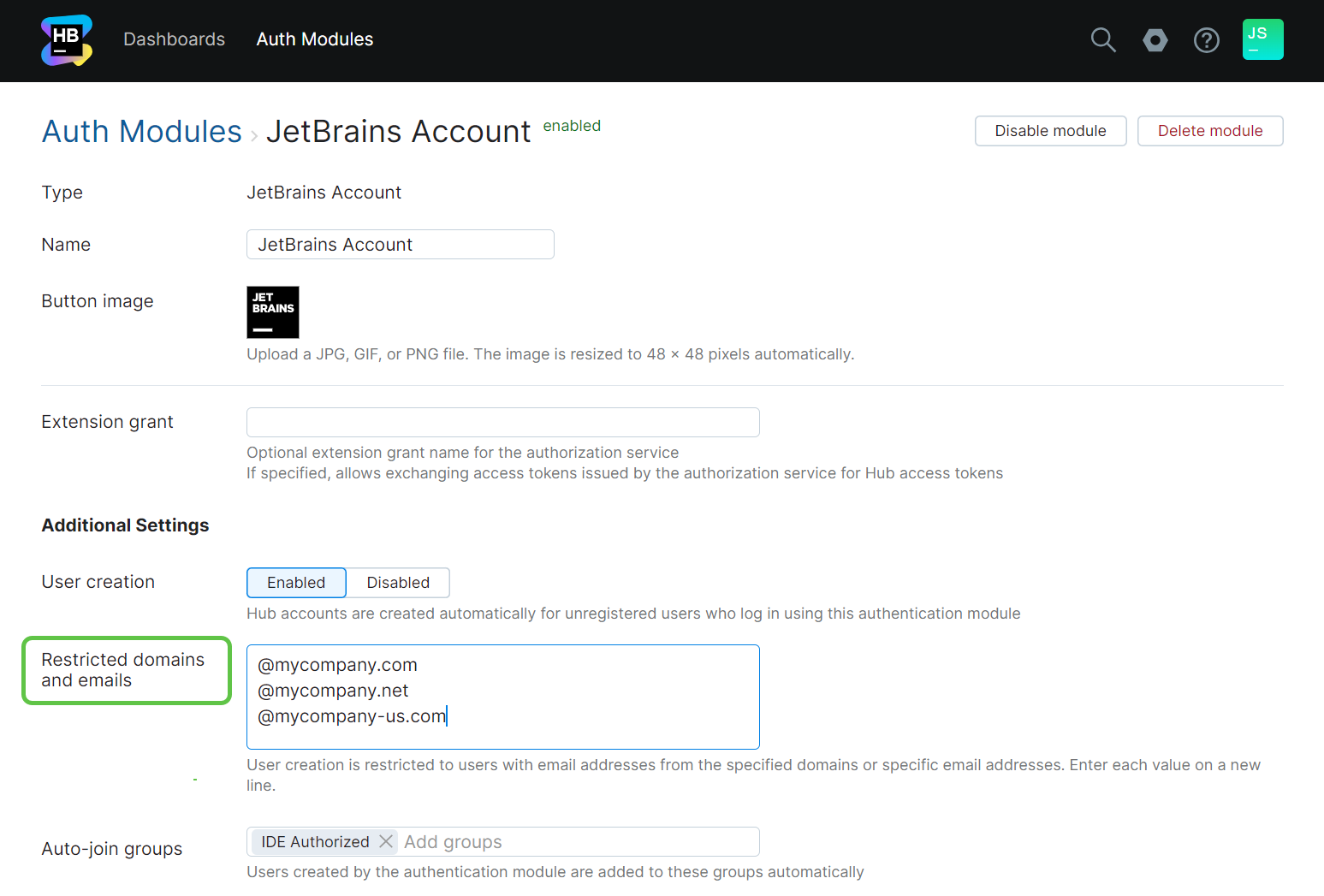Focus the Extension grant input field
Viewport: 1324px width, 896px height.
(503, 423)
